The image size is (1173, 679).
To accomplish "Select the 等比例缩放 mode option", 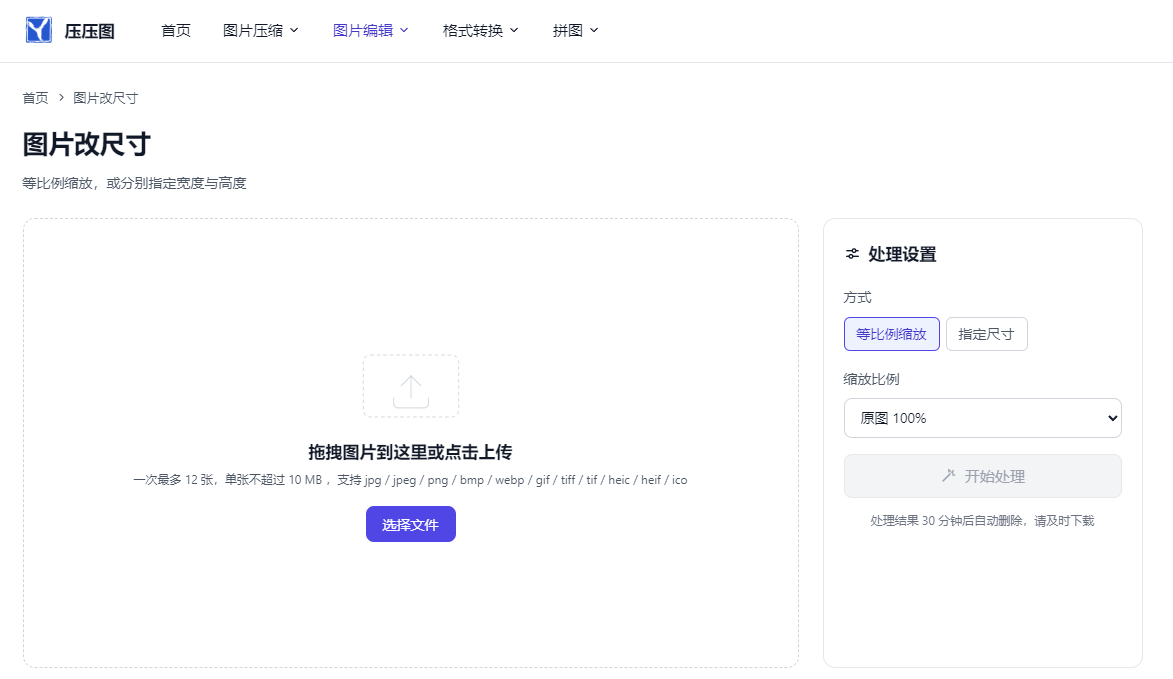I will 892,334.
